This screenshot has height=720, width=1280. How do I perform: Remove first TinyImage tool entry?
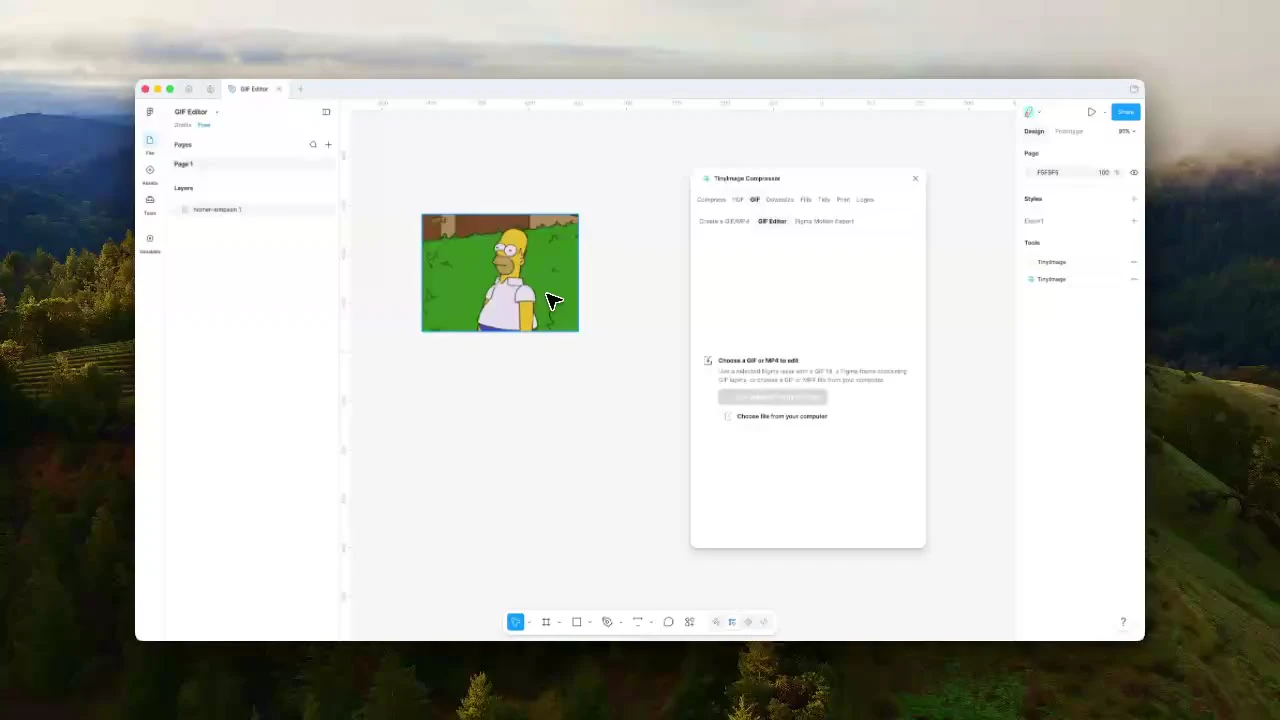click(1134, 262)
